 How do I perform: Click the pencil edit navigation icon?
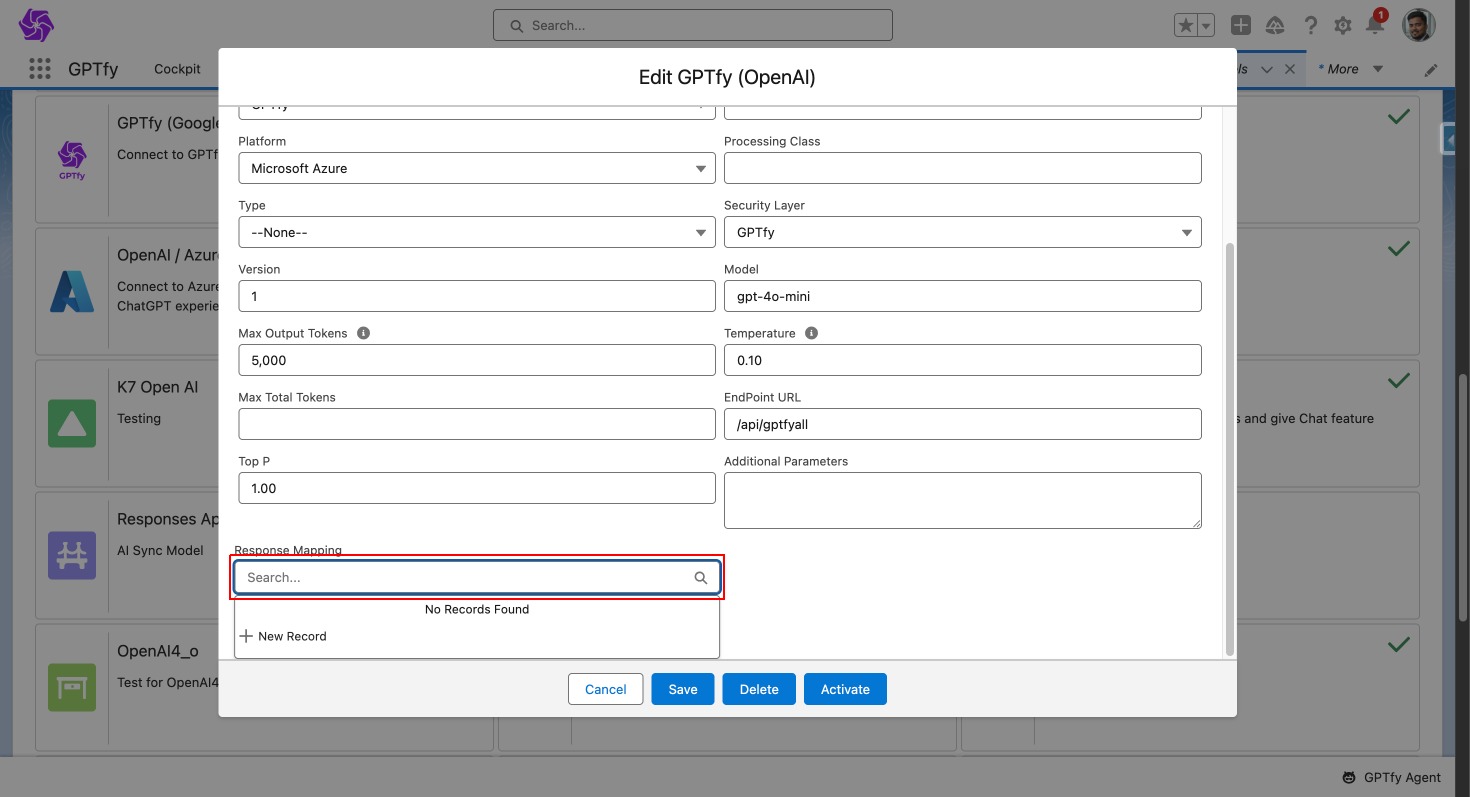(1431, 70)
